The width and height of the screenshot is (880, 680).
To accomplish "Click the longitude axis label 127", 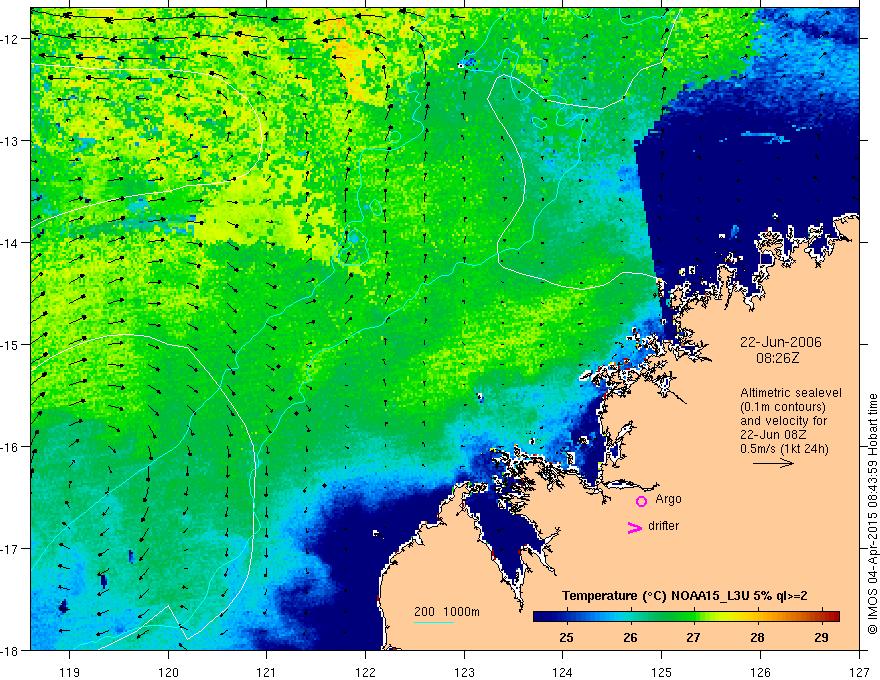I will tap(859, 672).
